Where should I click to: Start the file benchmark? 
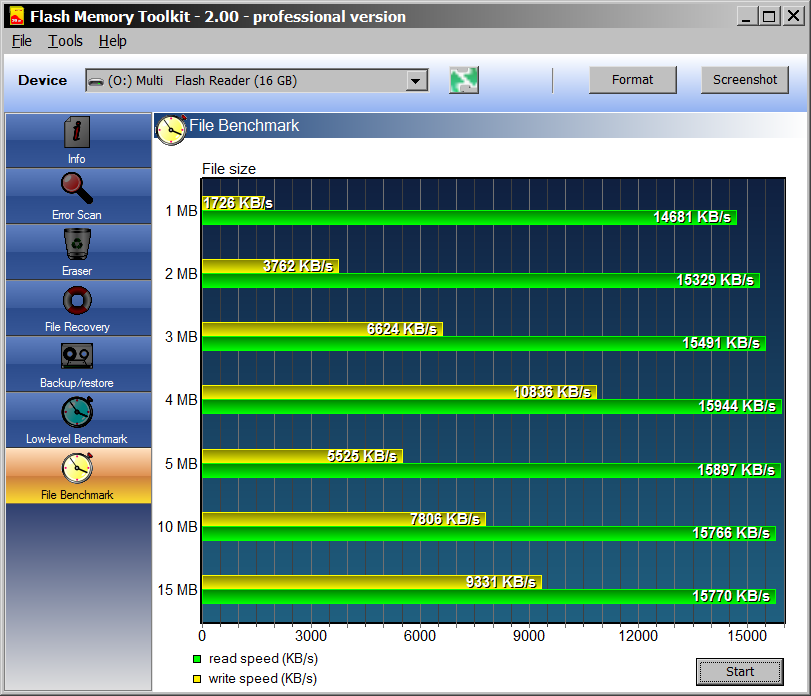point(739,671)
